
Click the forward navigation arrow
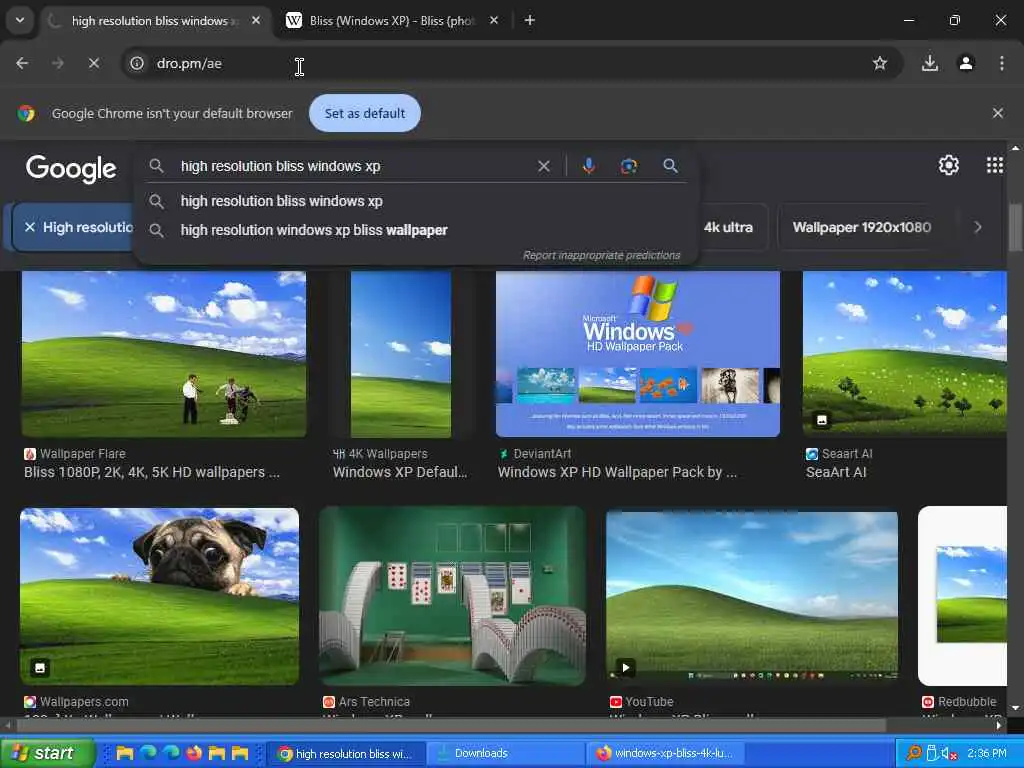57,63
